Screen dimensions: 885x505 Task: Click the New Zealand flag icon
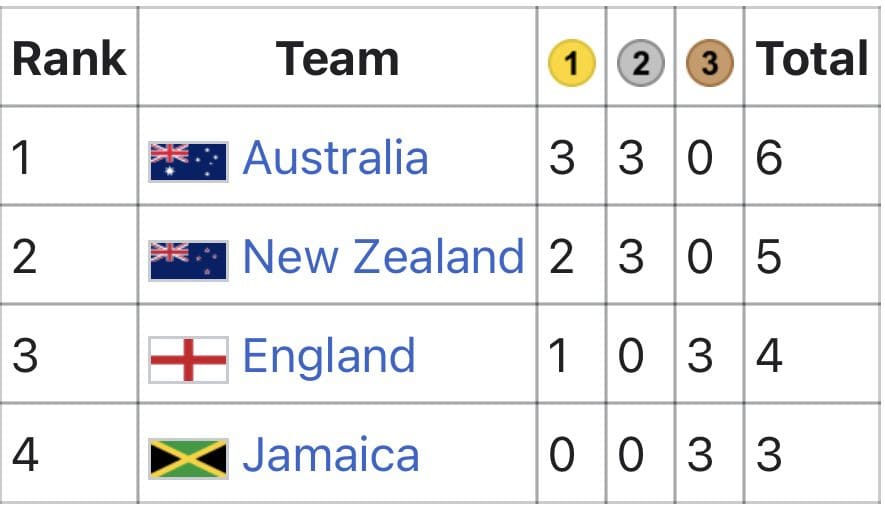click(x=189, y=261)
